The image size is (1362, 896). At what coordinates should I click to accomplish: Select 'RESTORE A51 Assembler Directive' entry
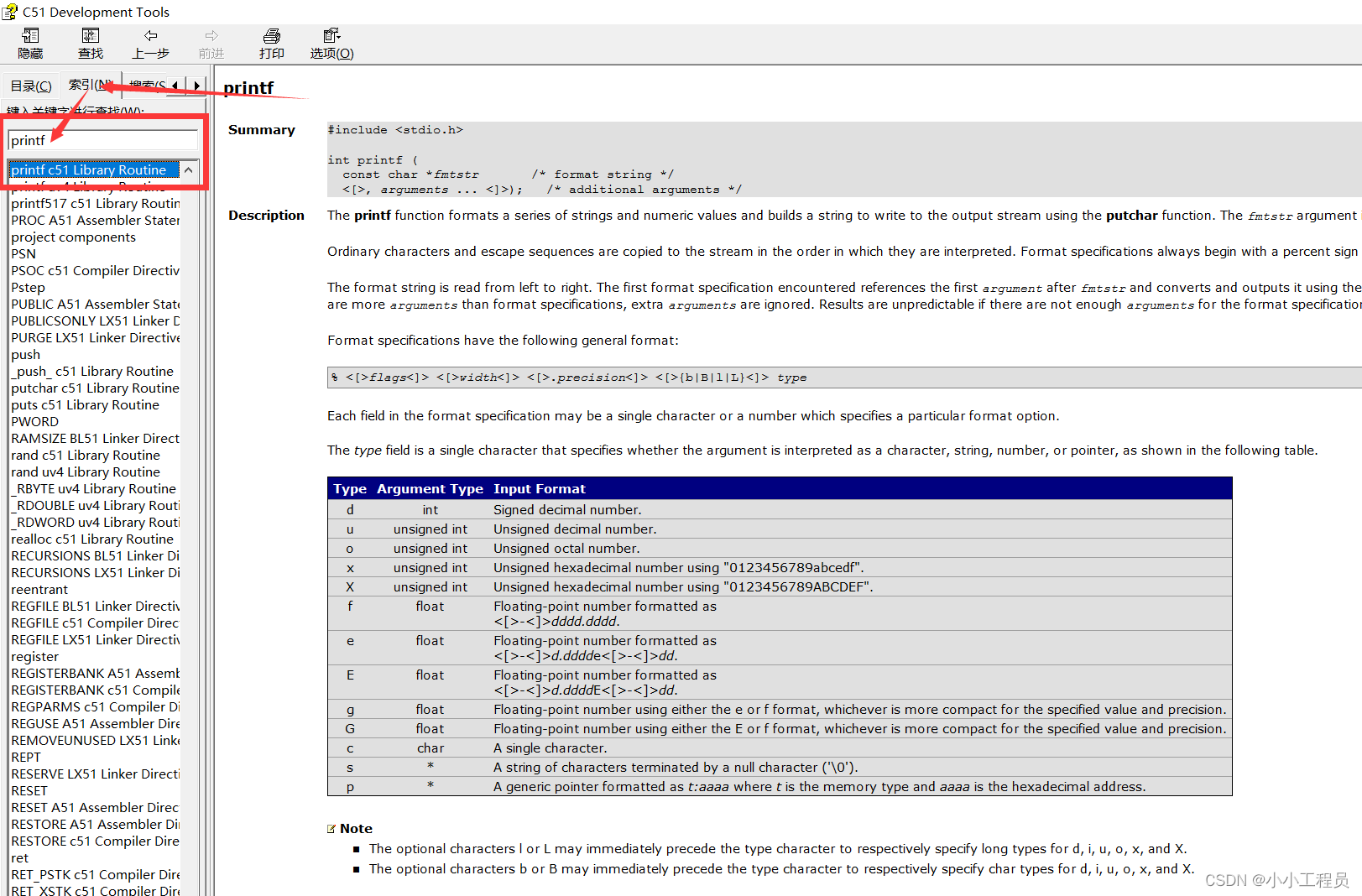(x=95, y=824)
